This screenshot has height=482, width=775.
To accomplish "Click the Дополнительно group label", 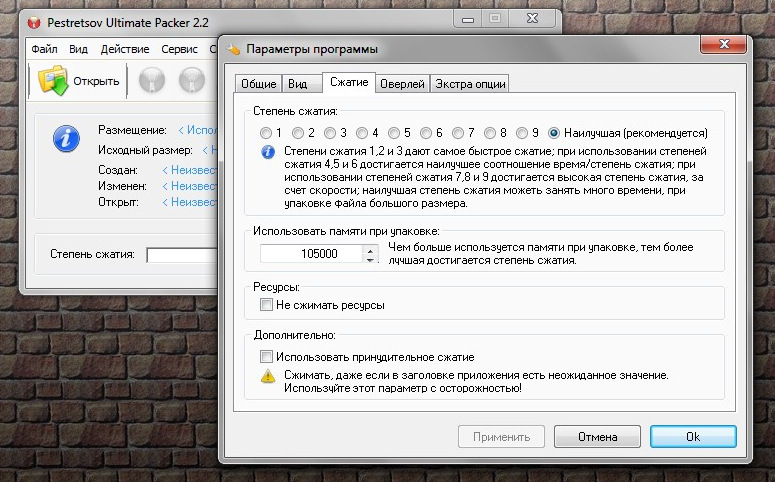I will click(295, 335).
